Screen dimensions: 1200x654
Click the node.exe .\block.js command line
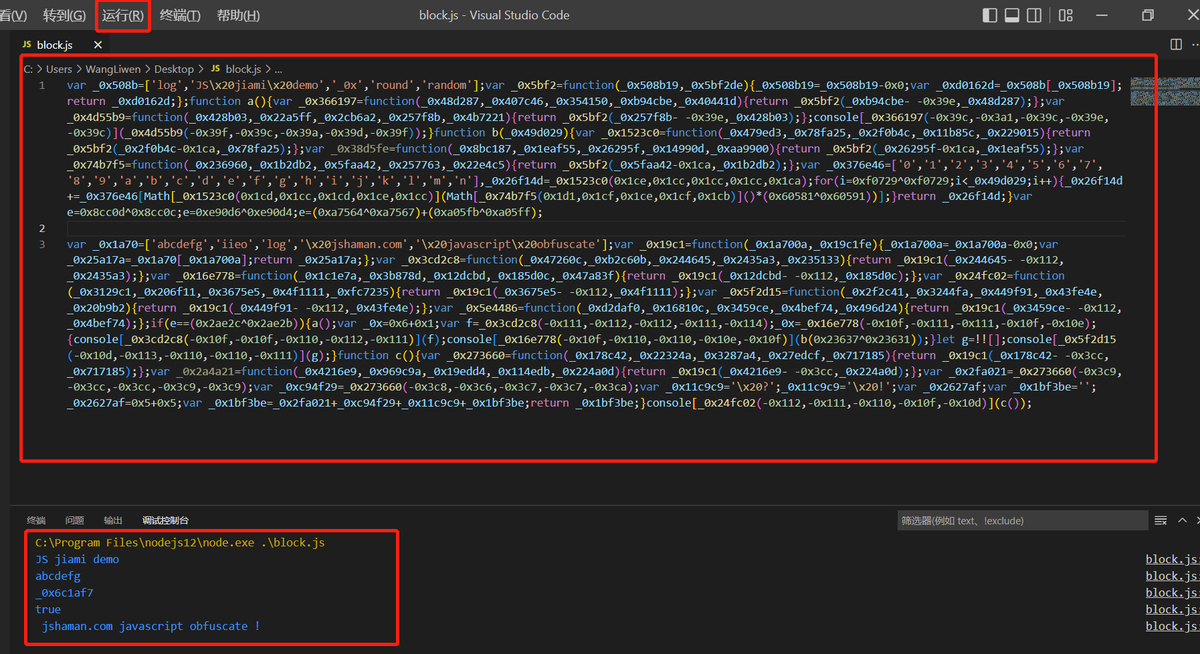(x=180, y=543)
